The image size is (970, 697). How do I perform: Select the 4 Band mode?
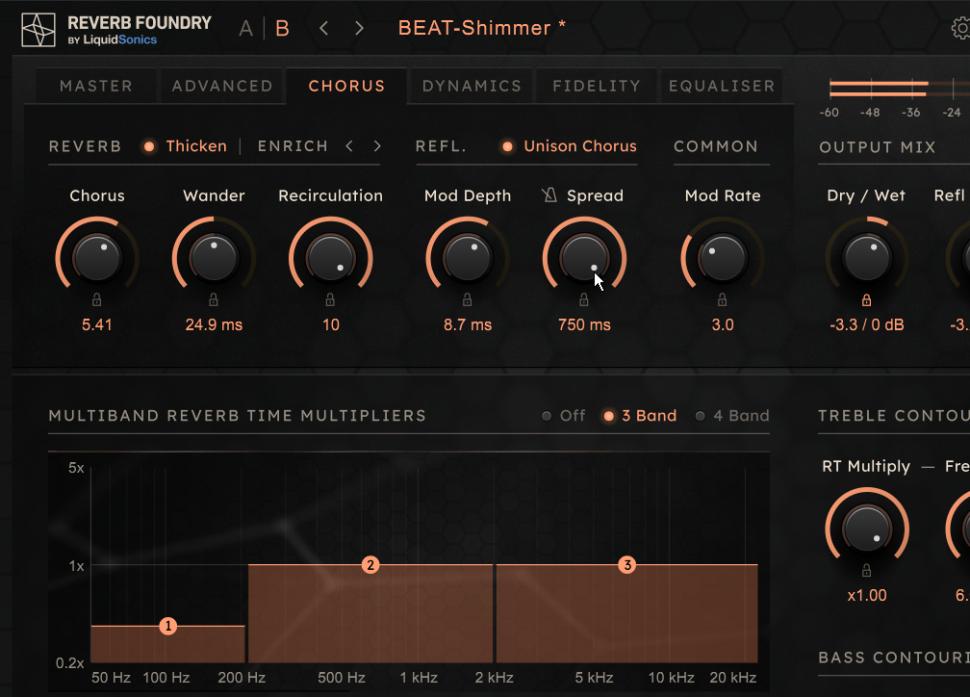click(x=732, y=416)
